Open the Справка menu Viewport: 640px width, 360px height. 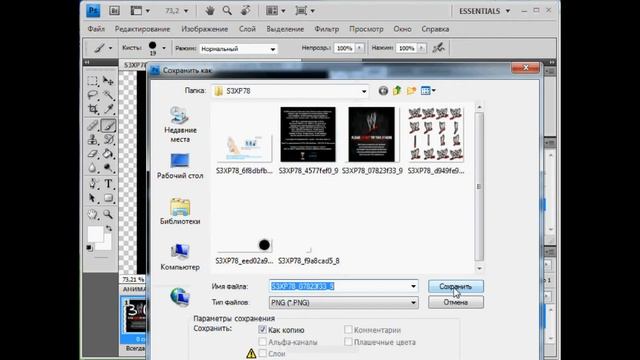tap(435, 29)
